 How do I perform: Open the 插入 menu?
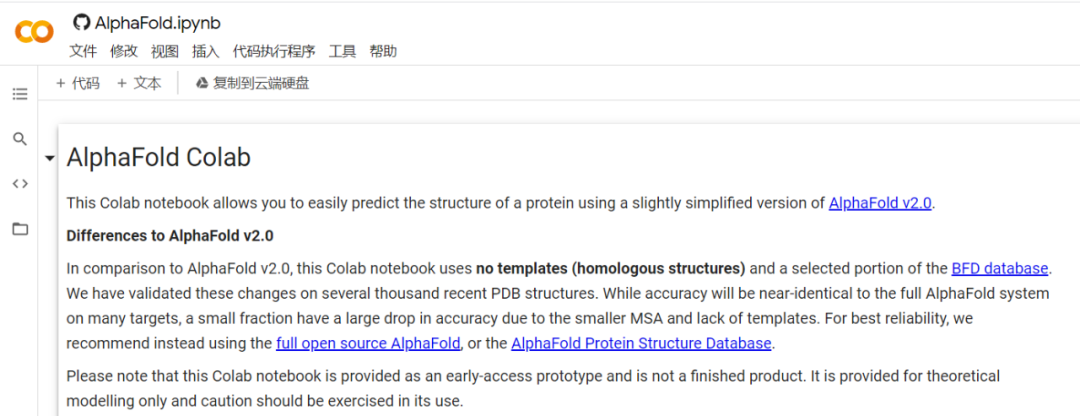point(206,52)
